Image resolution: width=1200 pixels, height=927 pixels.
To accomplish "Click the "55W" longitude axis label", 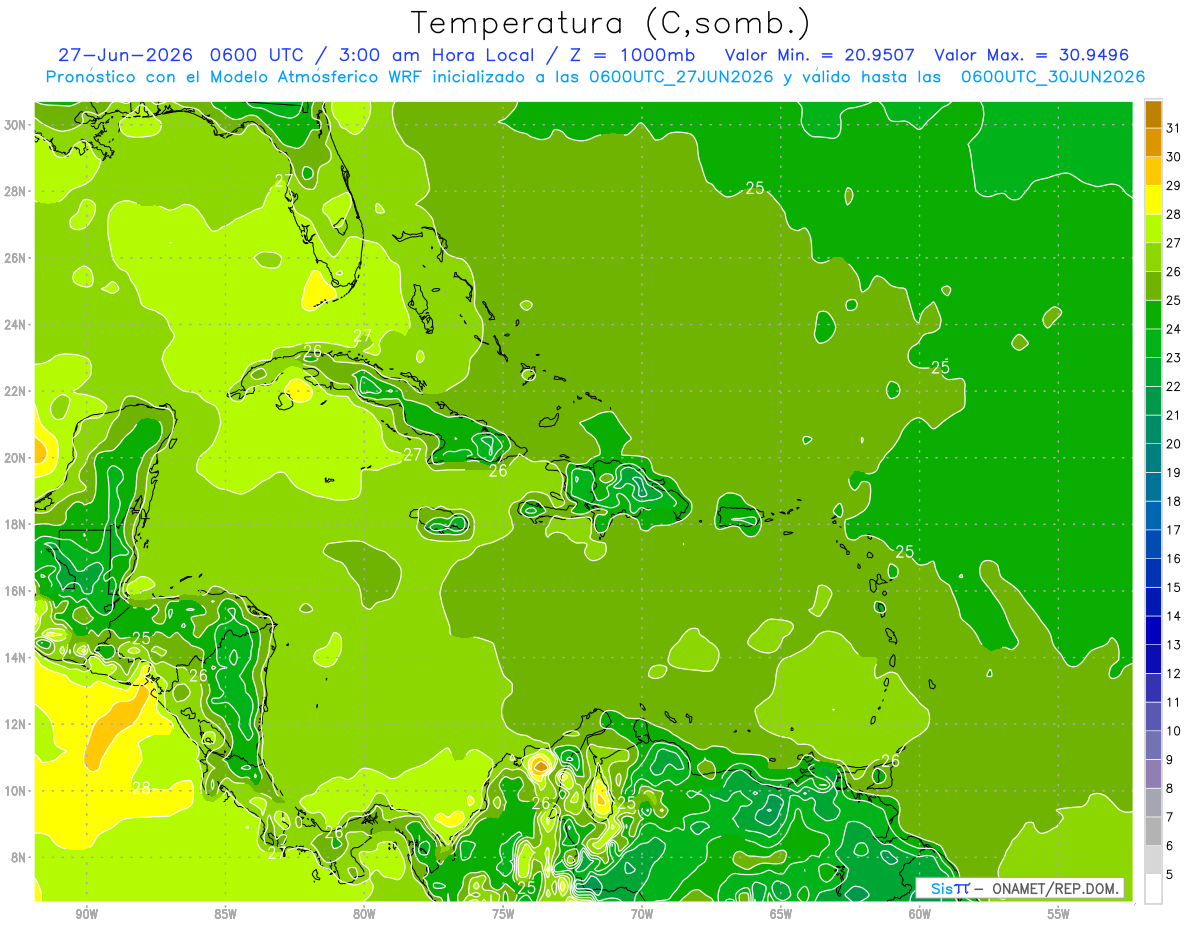I will tap(1059, 914).
